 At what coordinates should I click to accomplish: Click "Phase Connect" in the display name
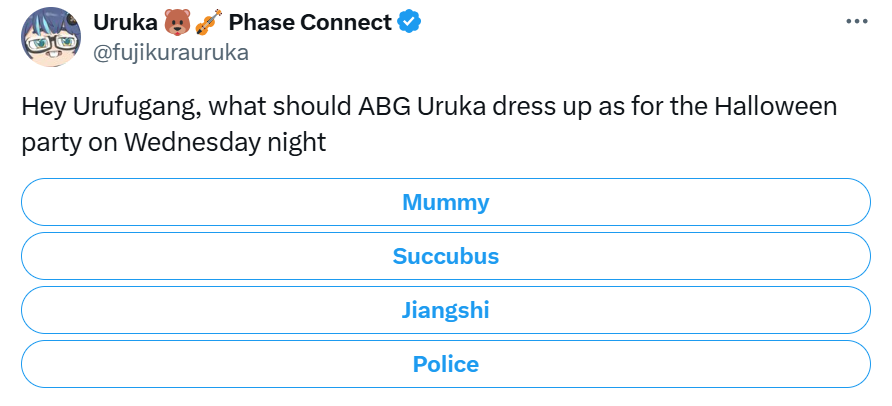point(310,23)
